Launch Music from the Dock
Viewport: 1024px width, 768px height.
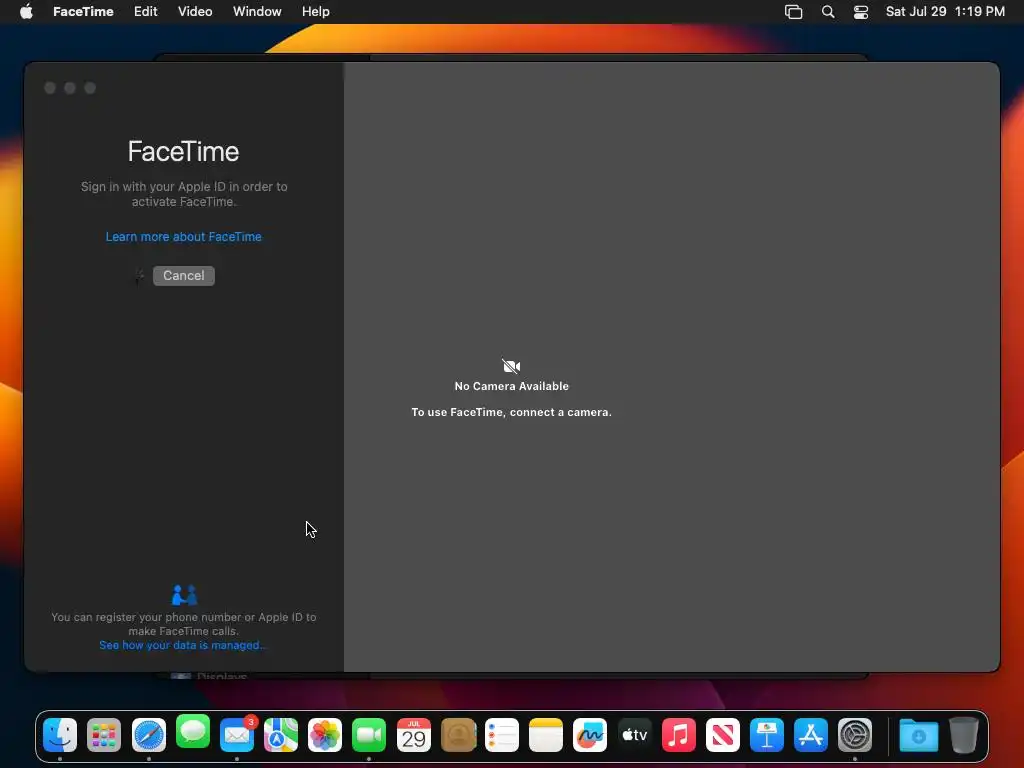tap(679, 735)
